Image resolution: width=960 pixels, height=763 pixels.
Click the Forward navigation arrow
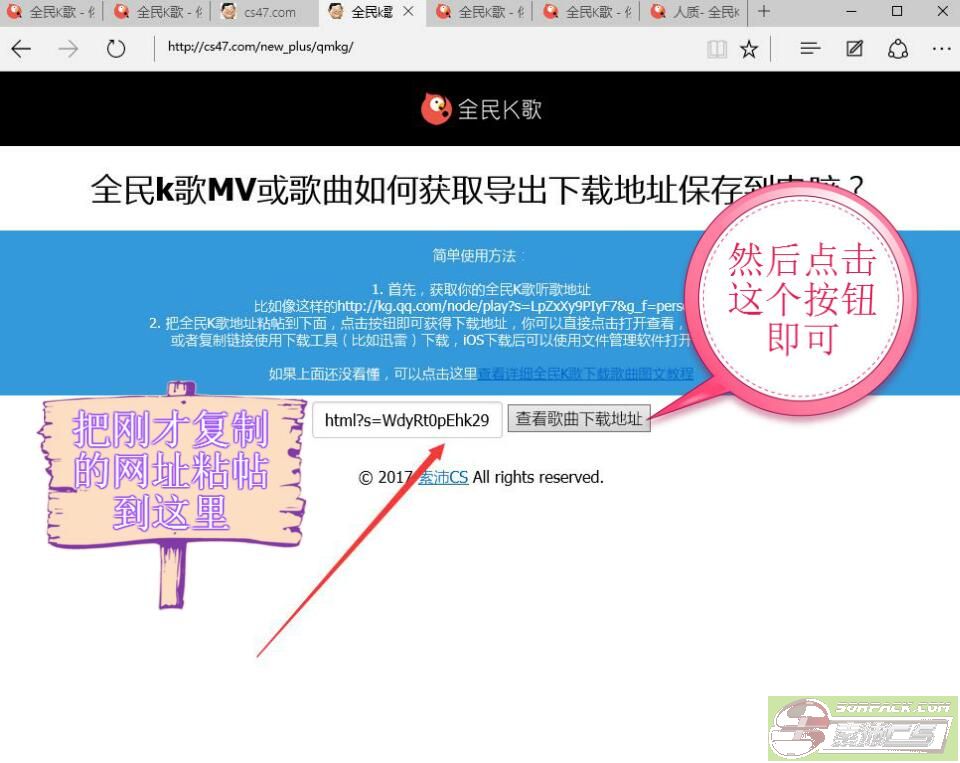point(68,48)
